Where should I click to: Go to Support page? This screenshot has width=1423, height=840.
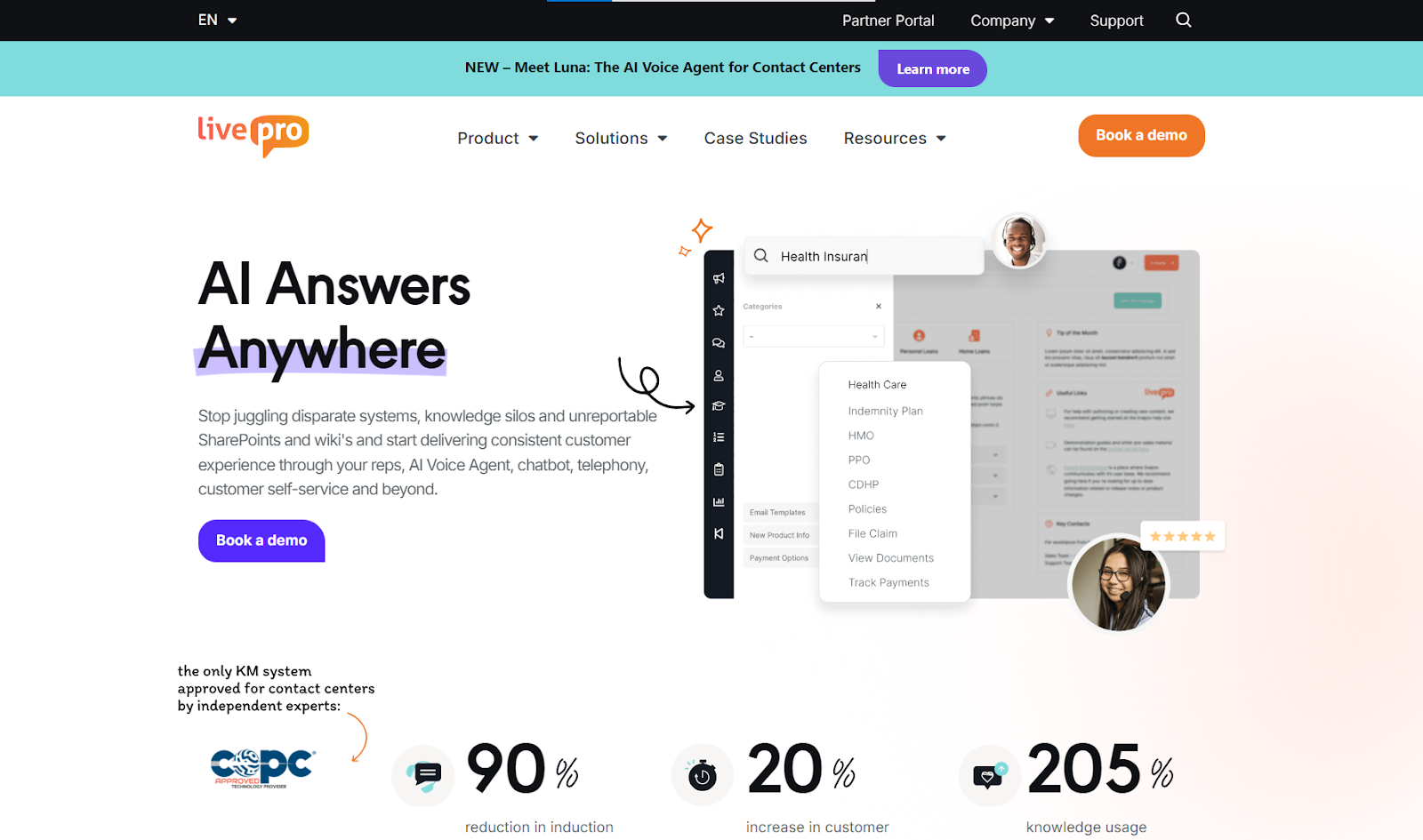1117,20
